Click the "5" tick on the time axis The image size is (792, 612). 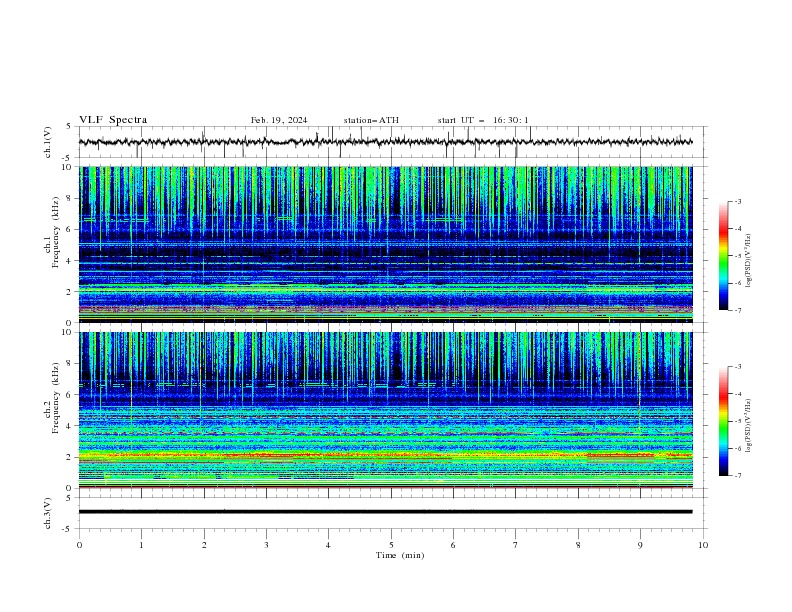[391, 545]
